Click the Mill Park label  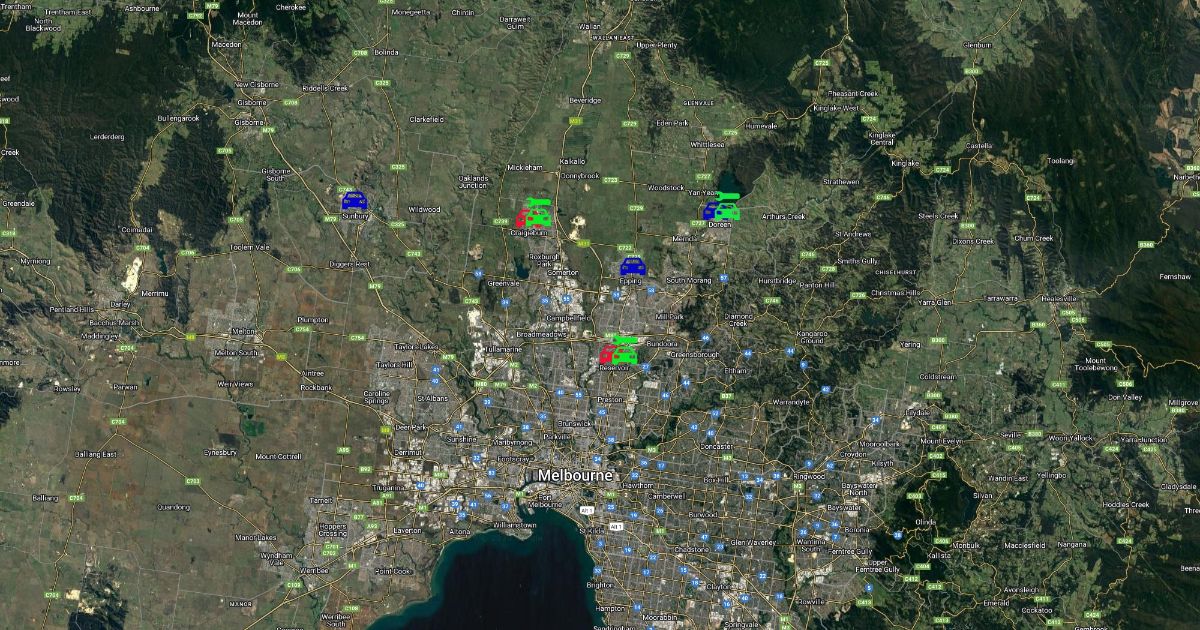tap(668, 316)
